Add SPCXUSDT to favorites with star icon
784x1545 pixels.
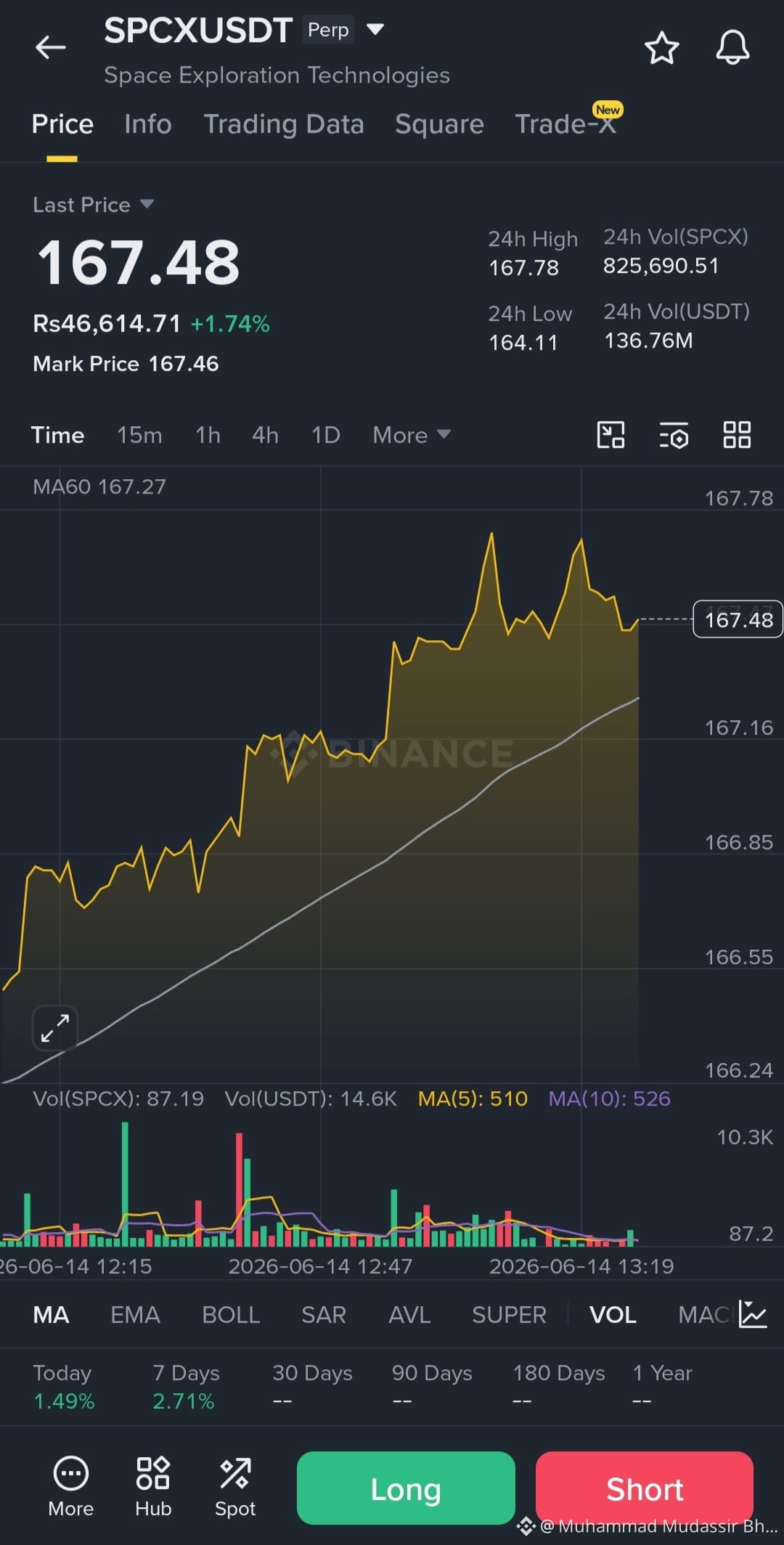pyautogui.click(x=661, y=48)
